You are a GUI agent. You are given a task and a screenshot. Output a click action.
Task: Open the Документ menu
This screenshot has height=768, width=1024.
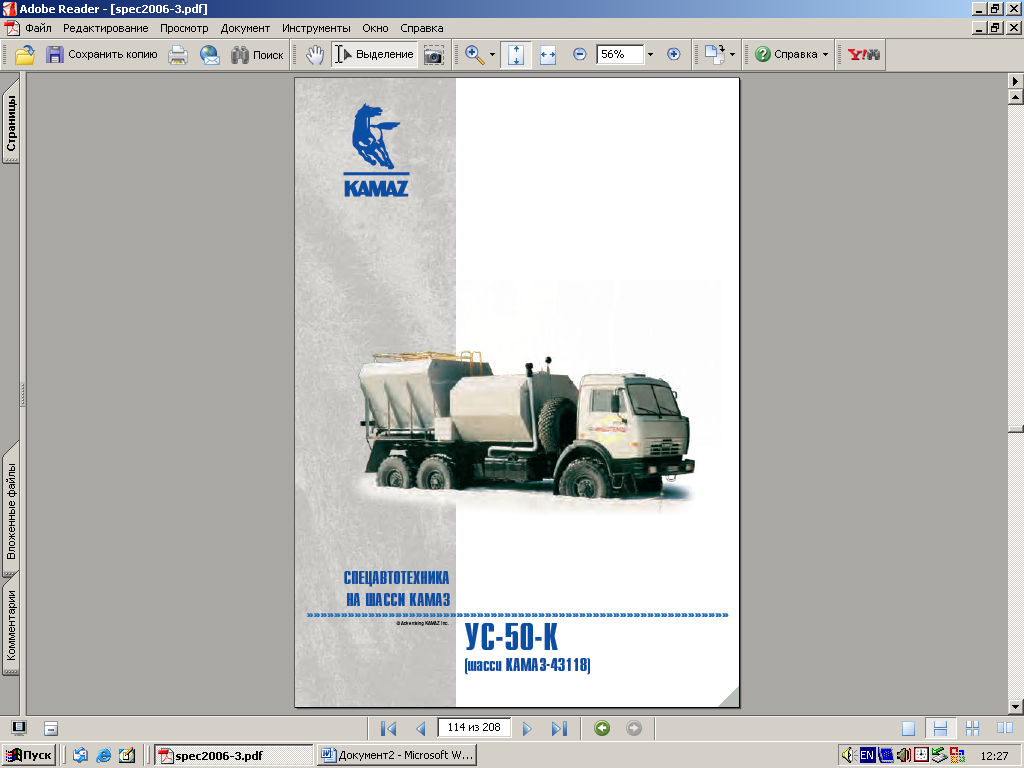tap(246, 28)
